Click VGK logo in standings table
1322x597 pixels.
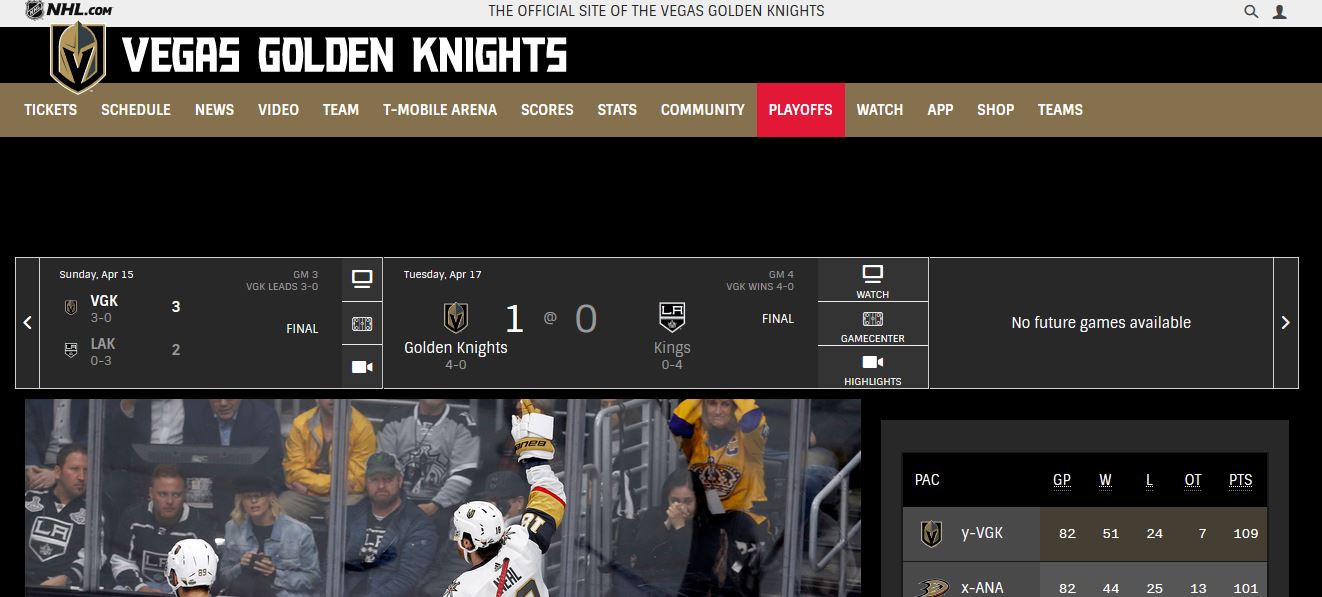(x=931, y=534)
